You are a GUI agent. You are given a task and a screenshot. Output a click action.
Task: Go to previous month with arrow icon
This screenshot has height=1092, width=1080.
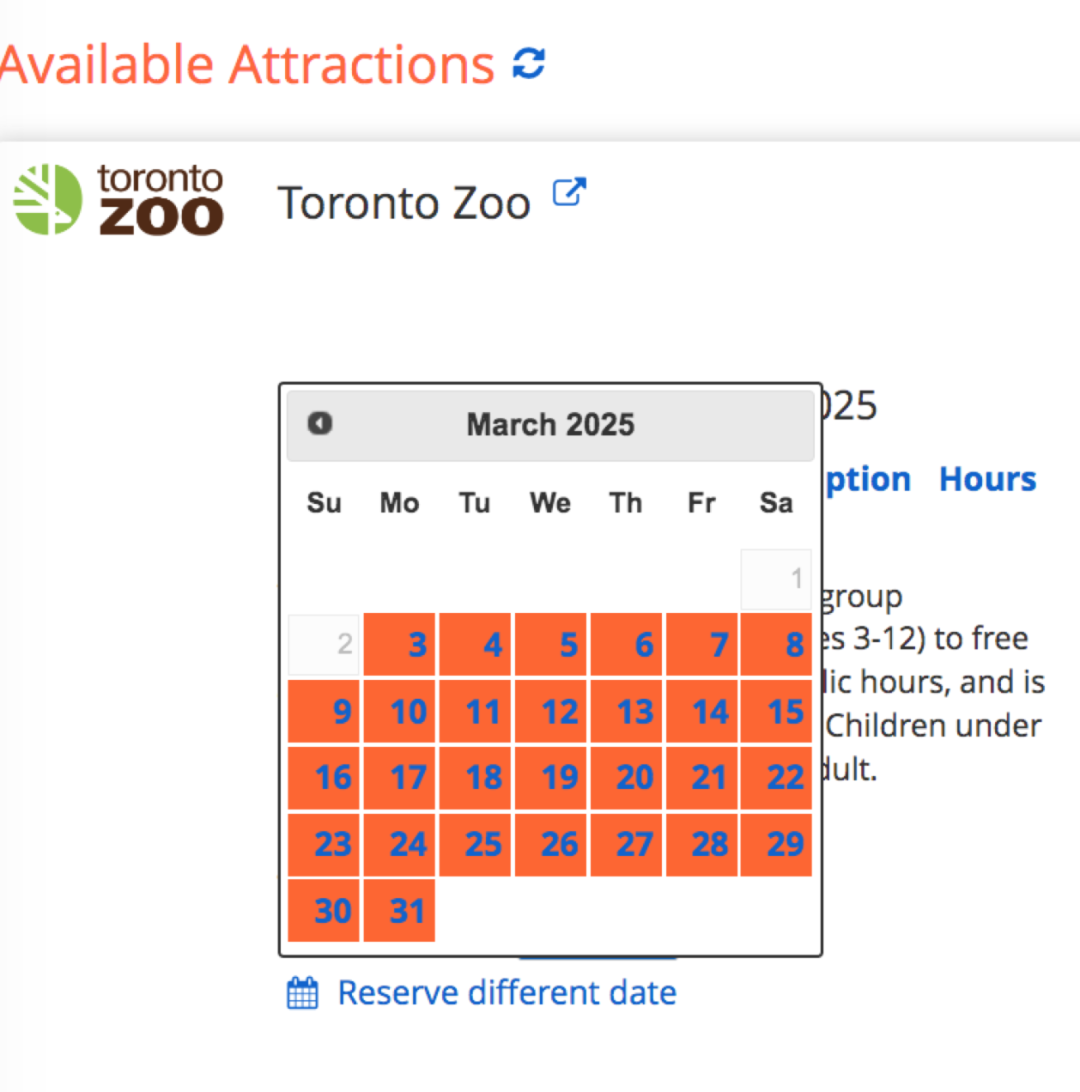tap(320, 423)
